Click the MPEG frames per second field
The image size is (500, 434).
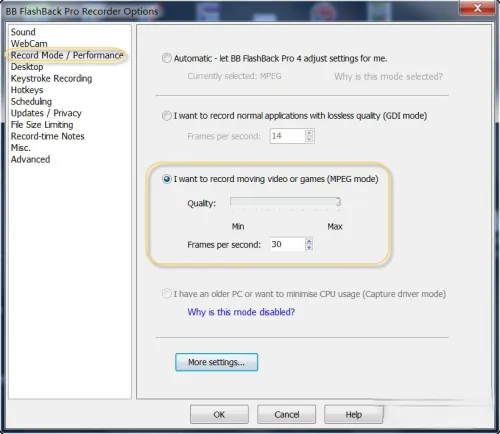287,244
